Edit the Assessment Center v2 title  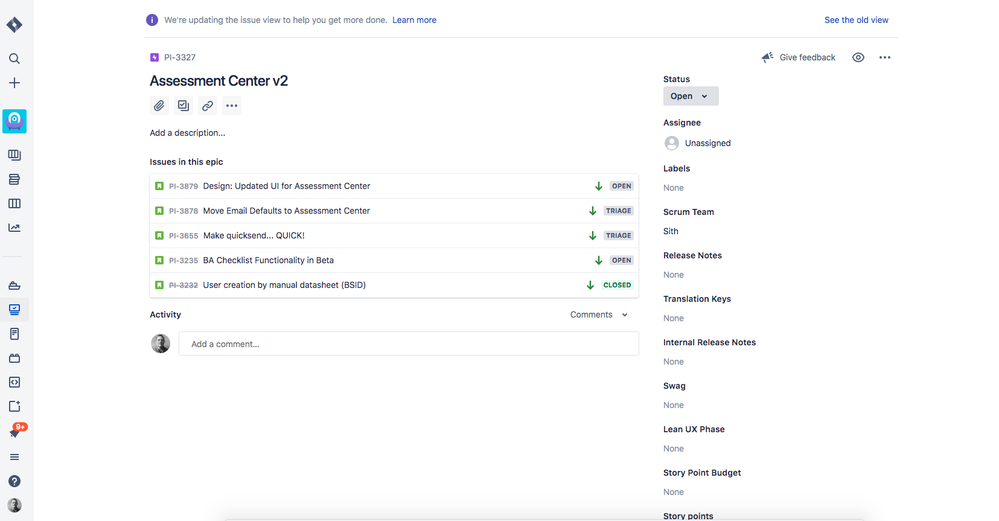(x=219, y=81)
